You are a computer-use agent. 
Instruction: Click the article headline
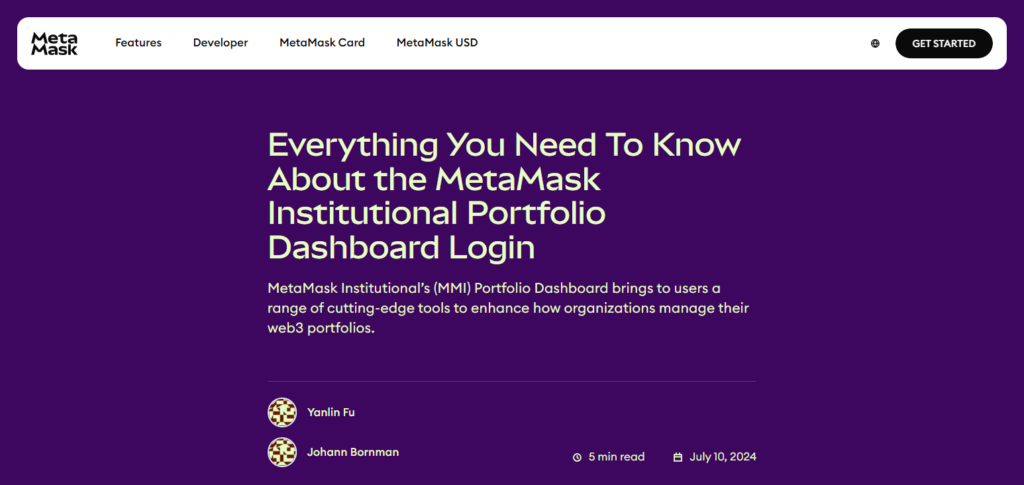click(504, 196)
